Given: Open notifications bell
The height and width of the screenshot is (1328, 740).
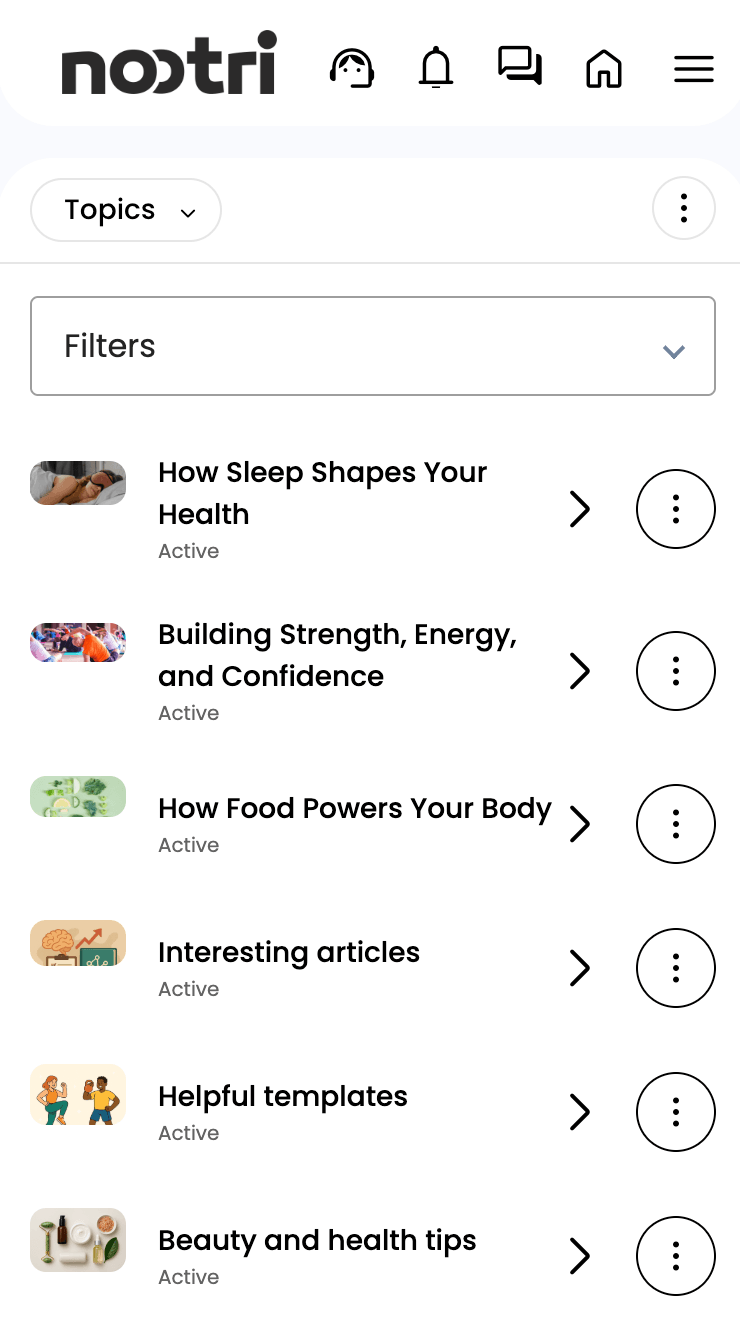Looking at the screenshot, I should pyautogui.click(x=436, y=69).
